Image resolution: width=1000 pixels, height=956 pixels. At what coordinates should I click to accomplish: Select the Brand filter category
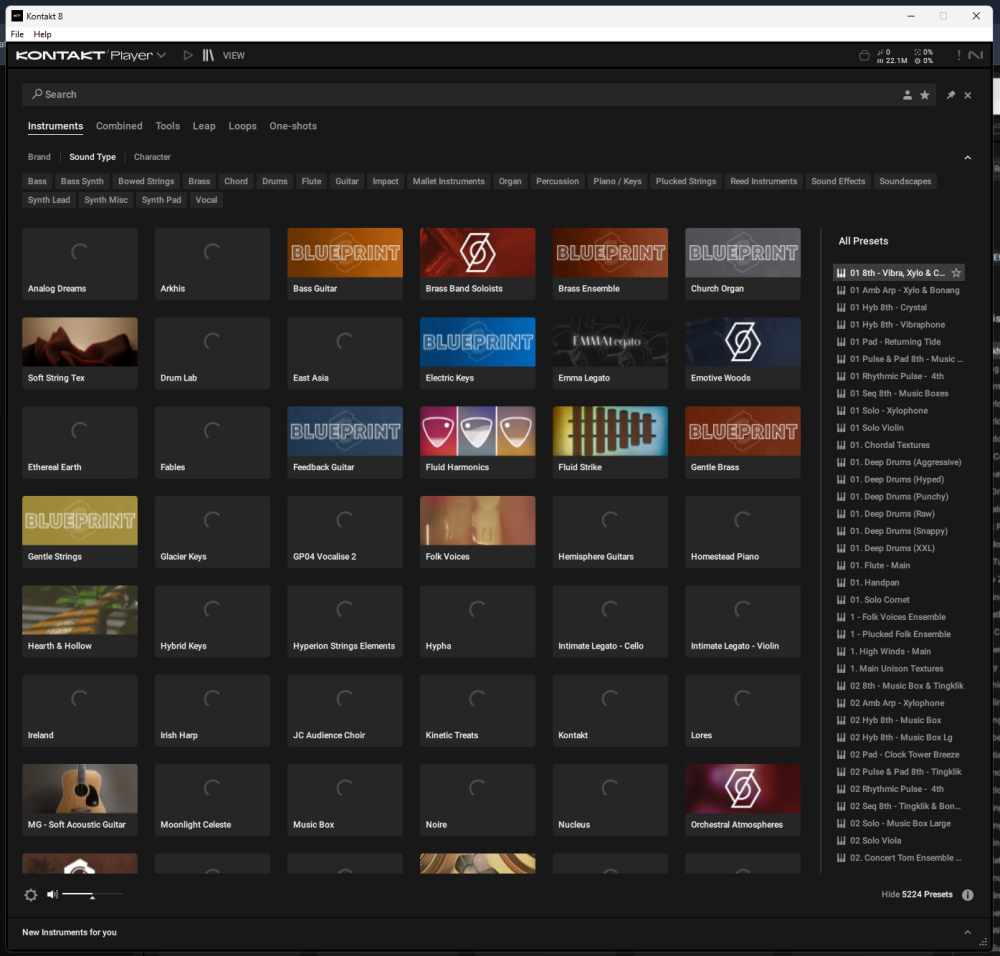point(39,157)
